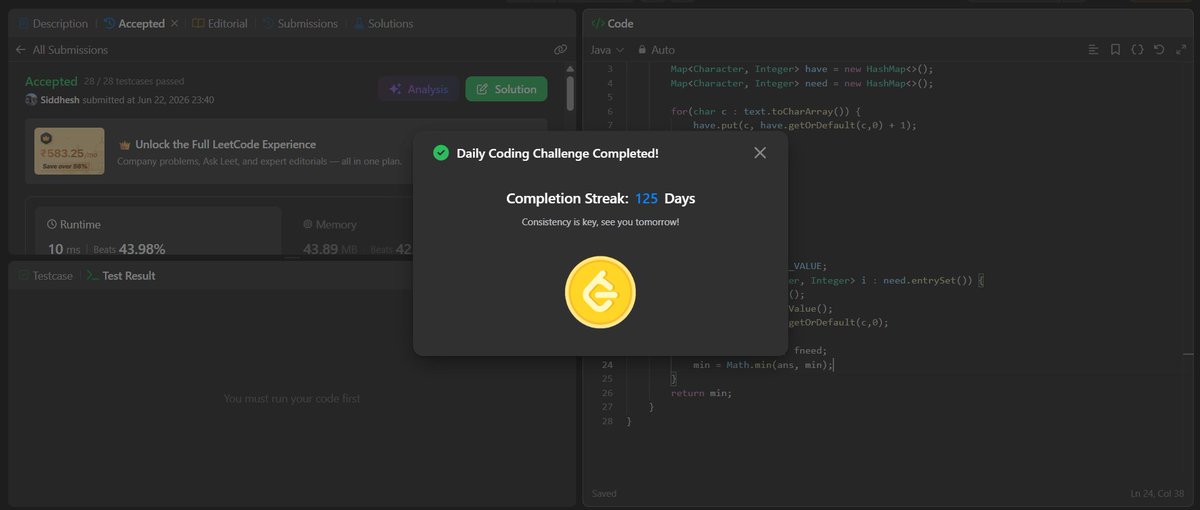This screenshot has height=510, width=1200.
Task: Switch to the Testcase tab
Action: pos(46,275)
